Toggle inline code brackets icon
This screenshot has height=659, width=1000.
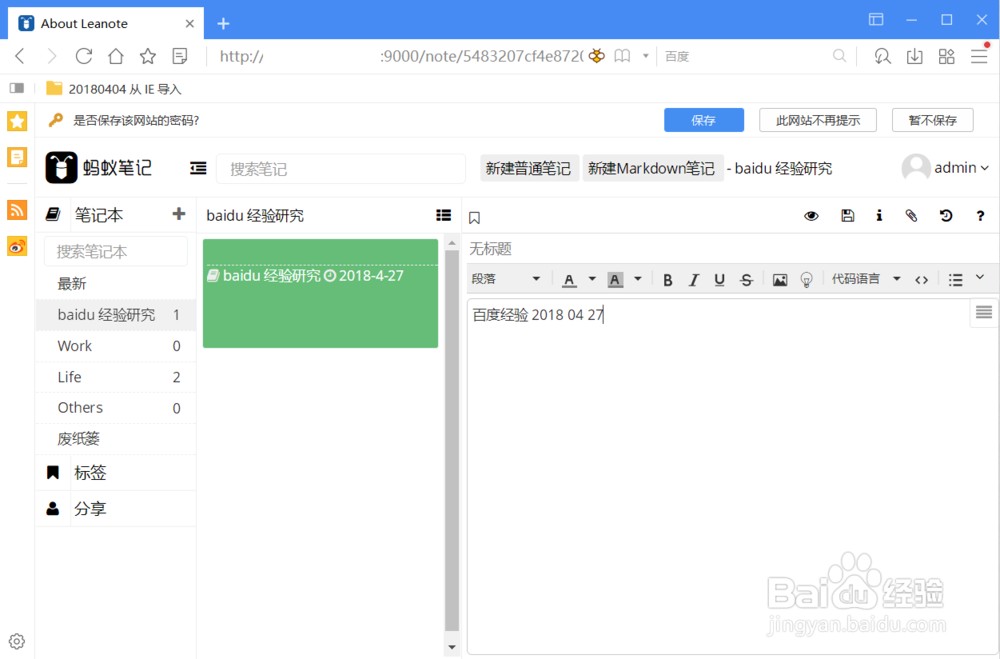pyautogui.click(x=922, y=279)
